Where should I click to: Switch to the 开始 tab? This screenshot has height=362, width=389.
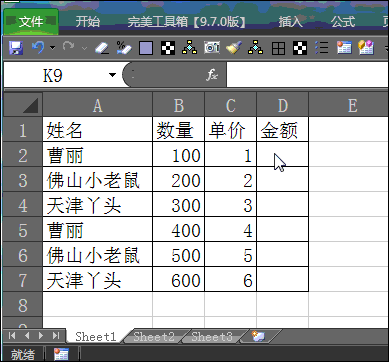click(x=88, y=22)
